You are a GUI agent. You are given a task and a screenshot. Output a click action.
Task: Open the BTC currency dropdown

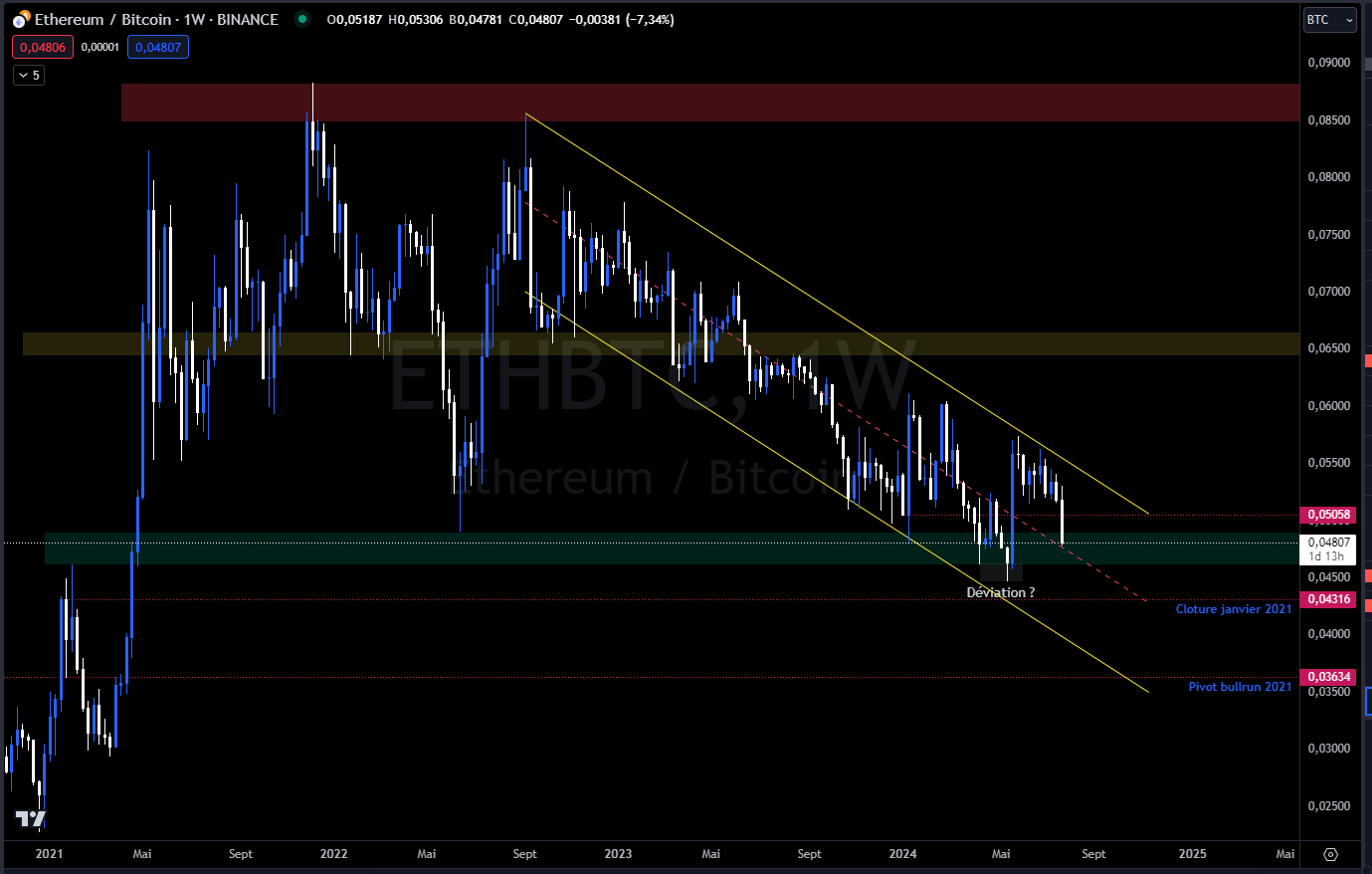1329,20
